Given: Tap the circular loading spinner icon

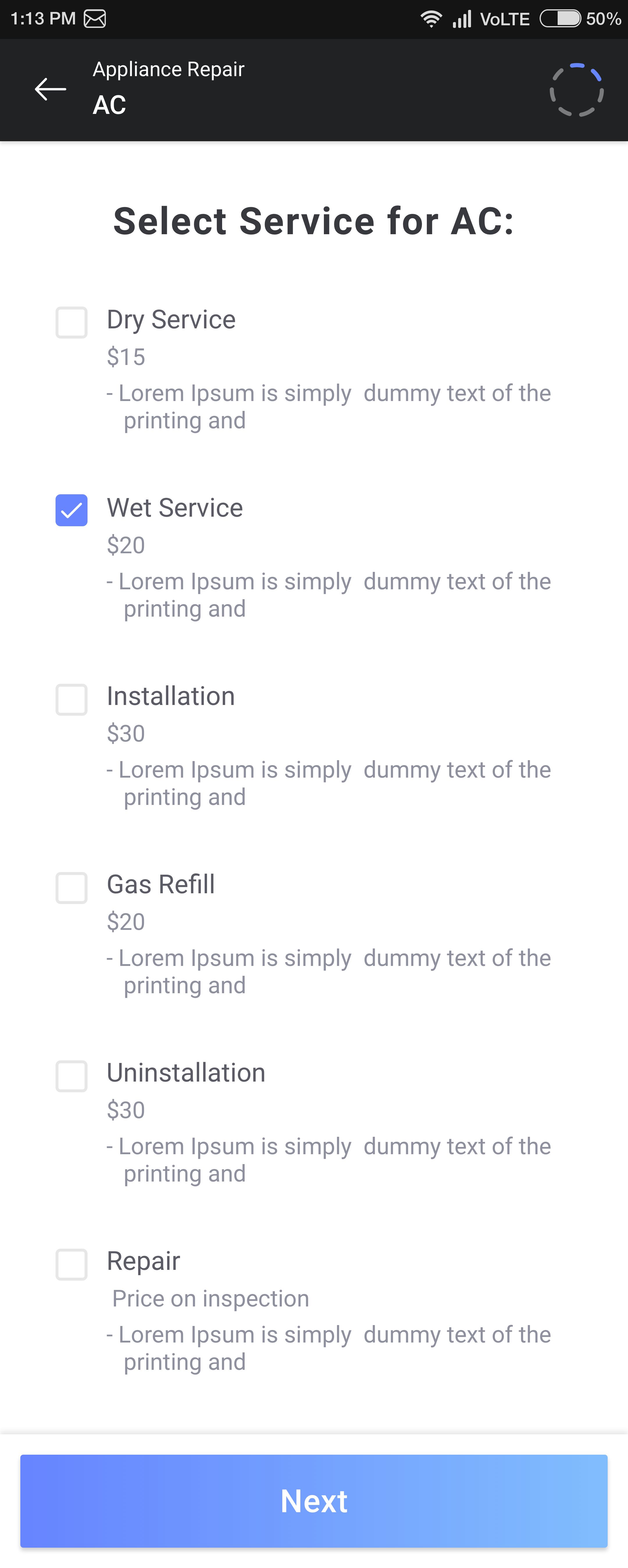Looking at the screenshot, I should pyautogui.click(x=576, y=90).
